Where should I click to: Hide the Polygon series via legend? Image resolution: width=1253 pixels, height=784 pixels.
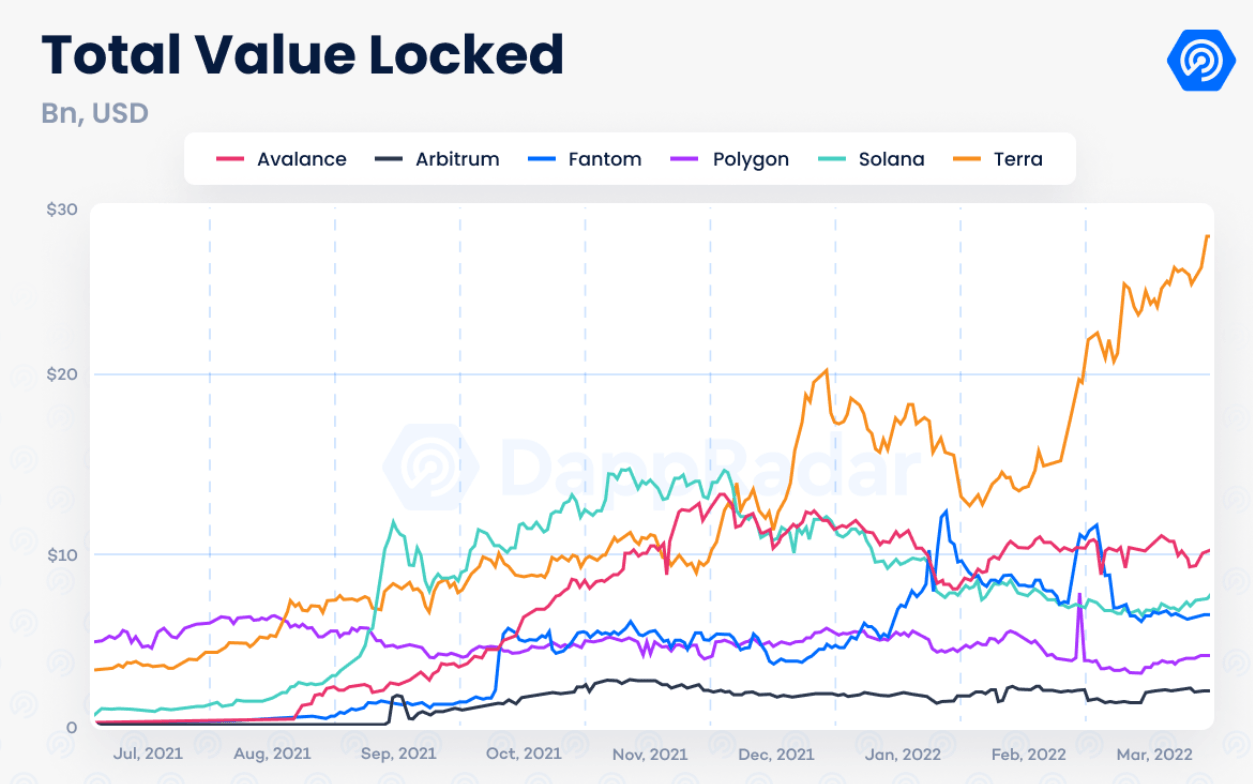tap(730, 159)
